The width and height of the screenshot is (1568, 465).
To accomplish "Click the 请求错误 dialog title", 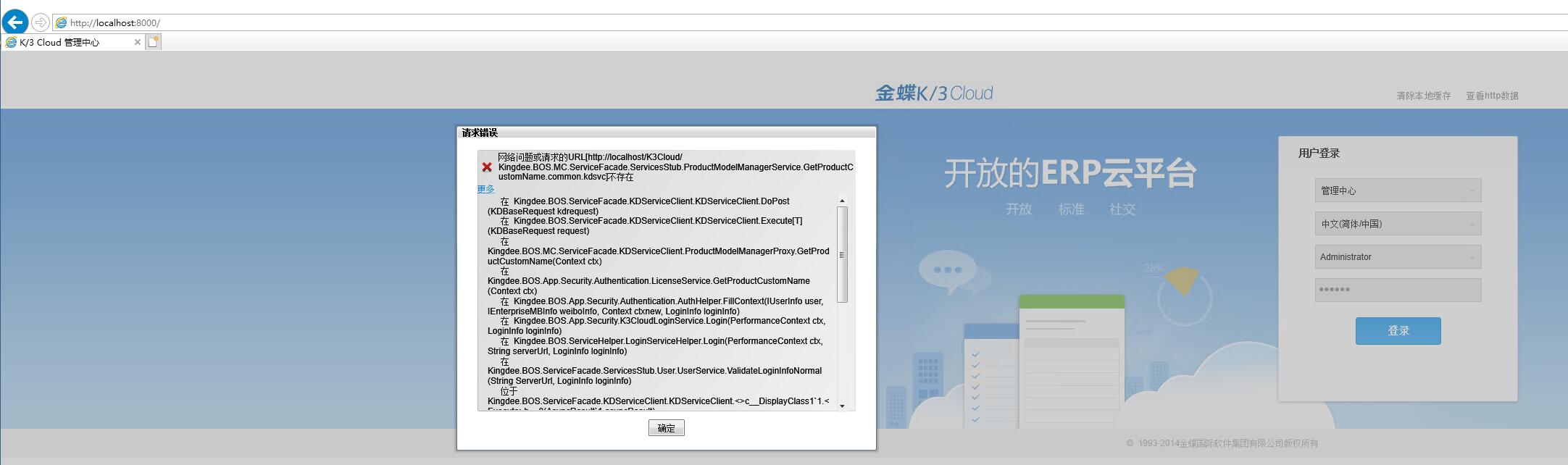I will pyautogui.click(x=480, y=133).
